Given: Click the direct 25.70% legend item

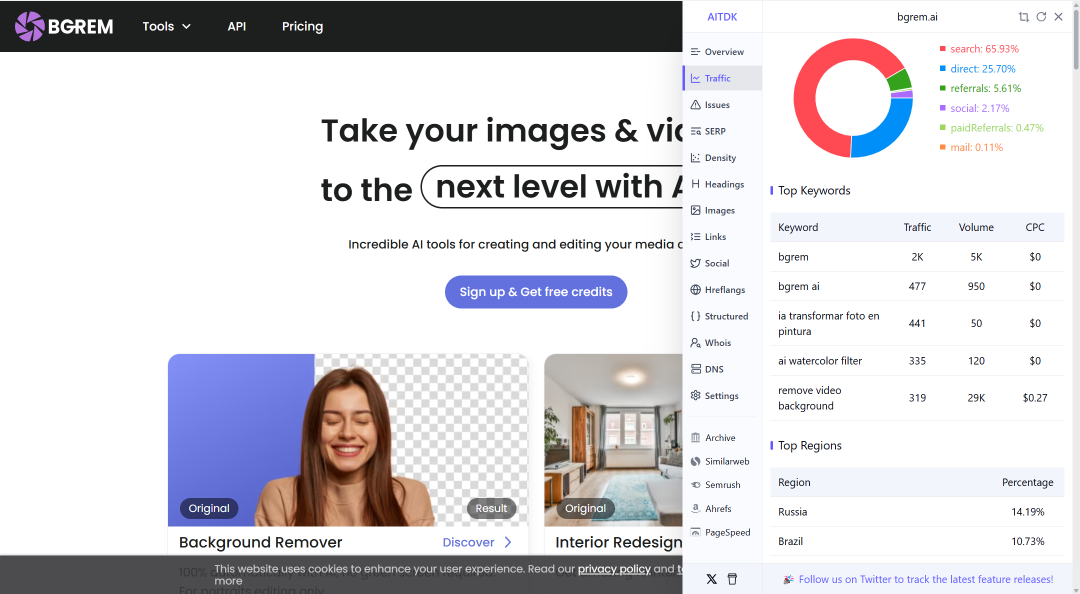Looking at the screenshot, I should click(x=977, y=69).
